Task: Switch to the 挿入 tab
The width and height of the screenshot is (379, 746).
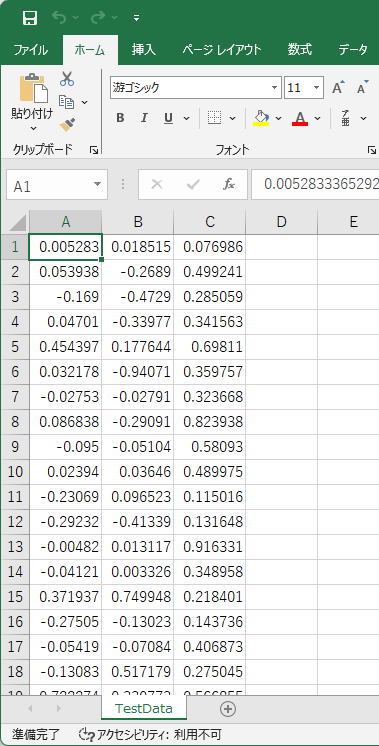Action: tap(144, 49)
